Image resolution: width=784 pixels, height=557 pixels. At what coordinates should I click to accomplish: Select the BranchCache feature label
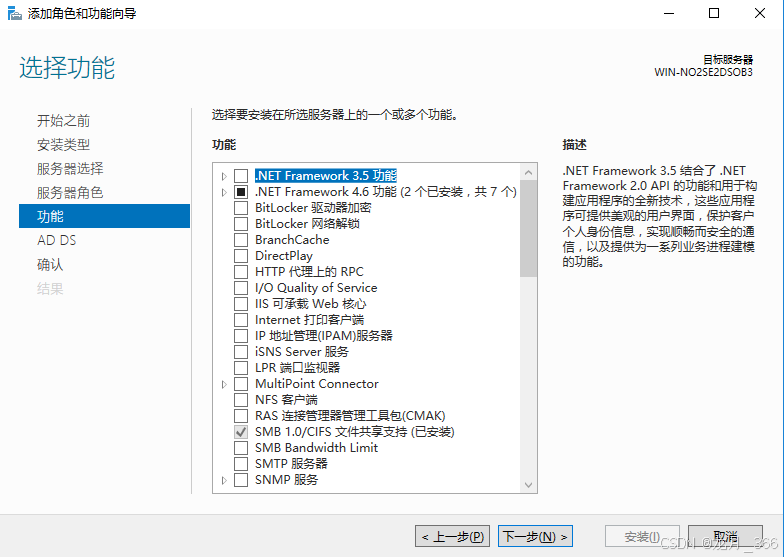click(292, 240)
